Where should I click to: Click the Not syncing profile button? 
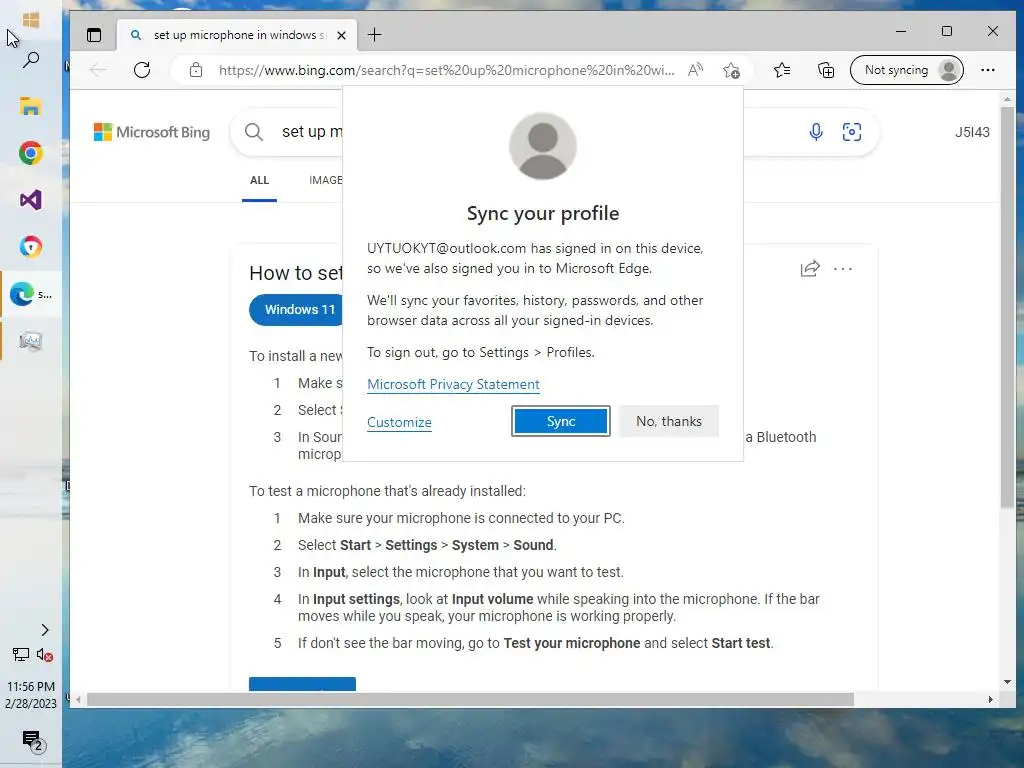[x=906, y=70]
